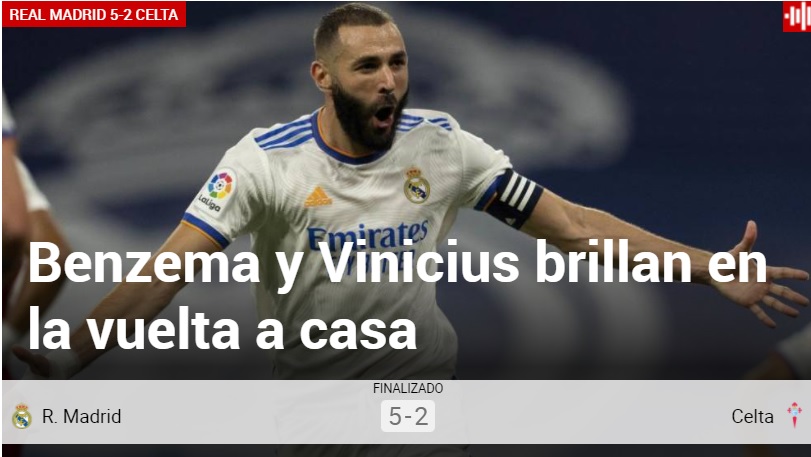
Task: Click the Emirates sponsor text on shirt
Action: [368, 236]
